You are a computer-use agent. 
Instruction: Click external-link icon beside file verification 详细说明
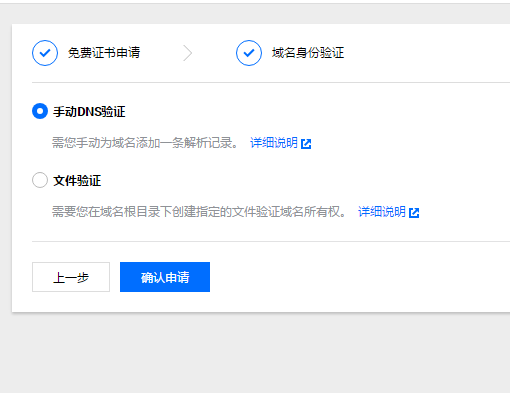[x=414, y=213]
